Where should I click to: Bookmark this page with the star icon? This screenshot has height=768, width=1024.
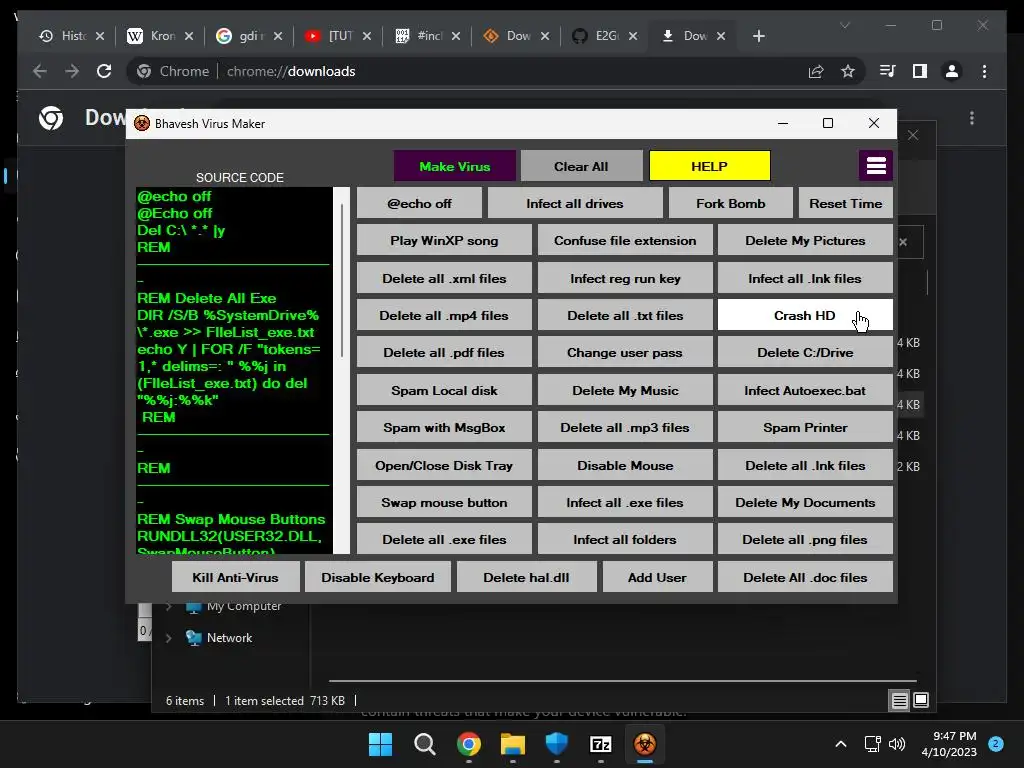[848, 71]
